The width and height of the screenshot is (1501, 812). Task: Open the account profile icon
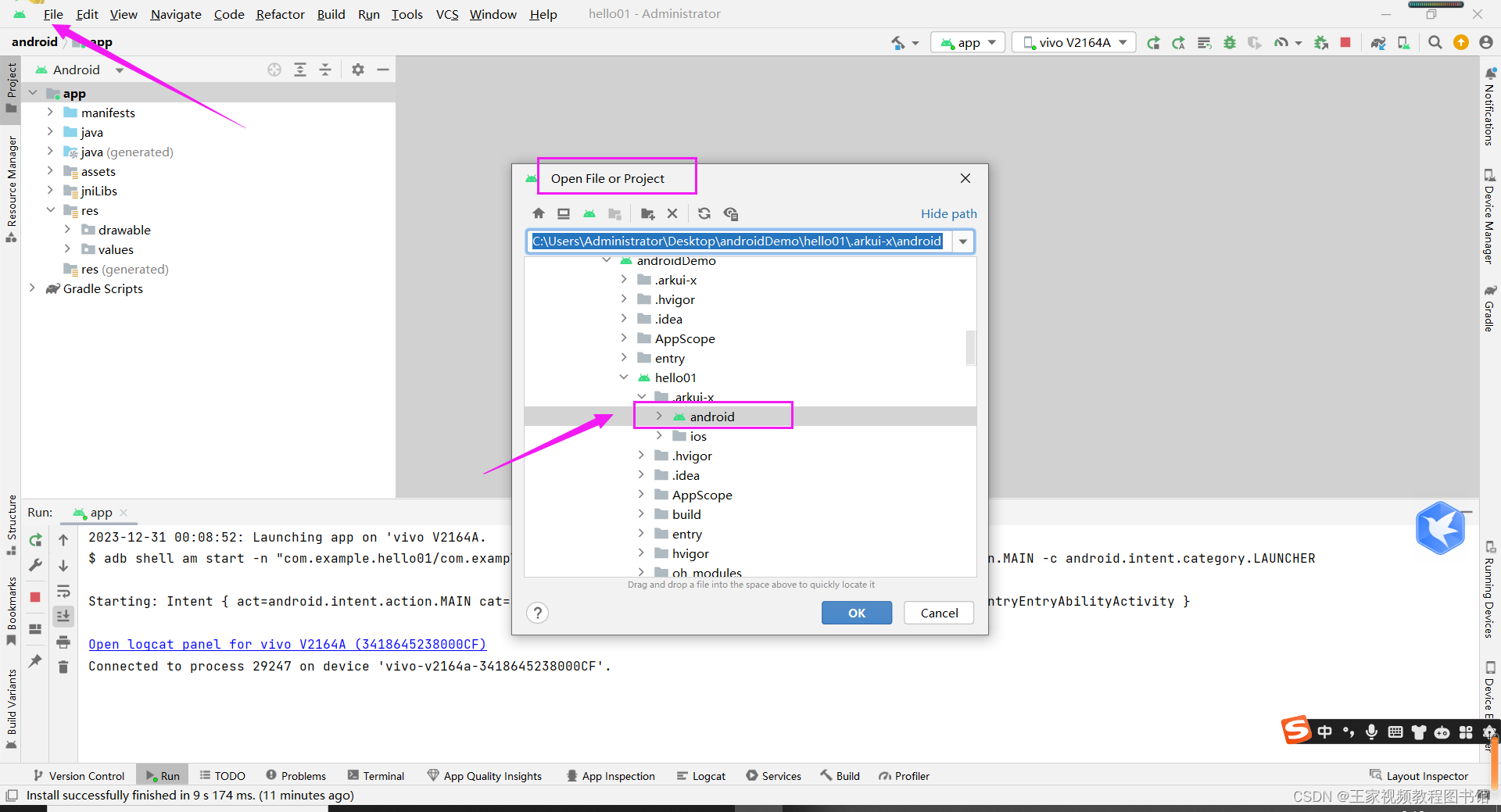pyautogui.click(x=1486, y=42)
